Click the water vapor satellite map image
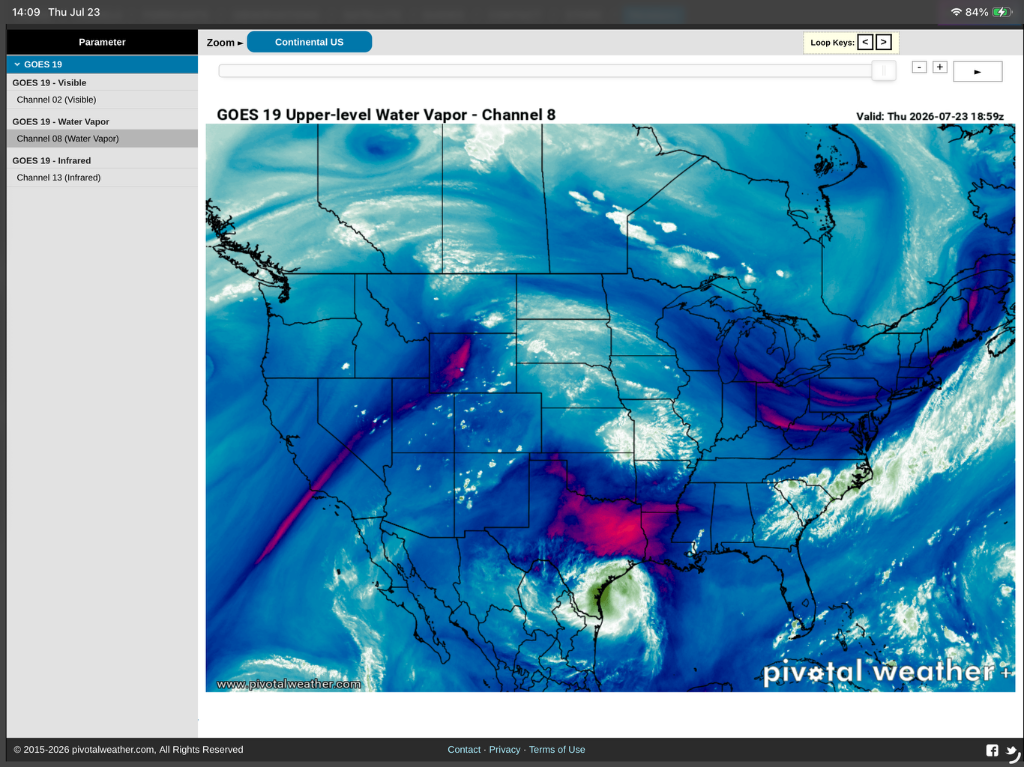This screenshot has width=1024, height=767. pos(611,408)
